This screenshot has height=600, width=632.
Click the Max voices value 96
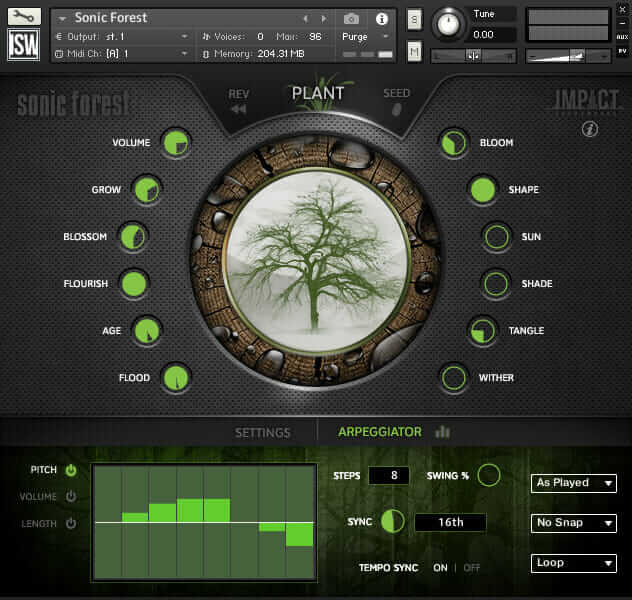click(315, 37)
